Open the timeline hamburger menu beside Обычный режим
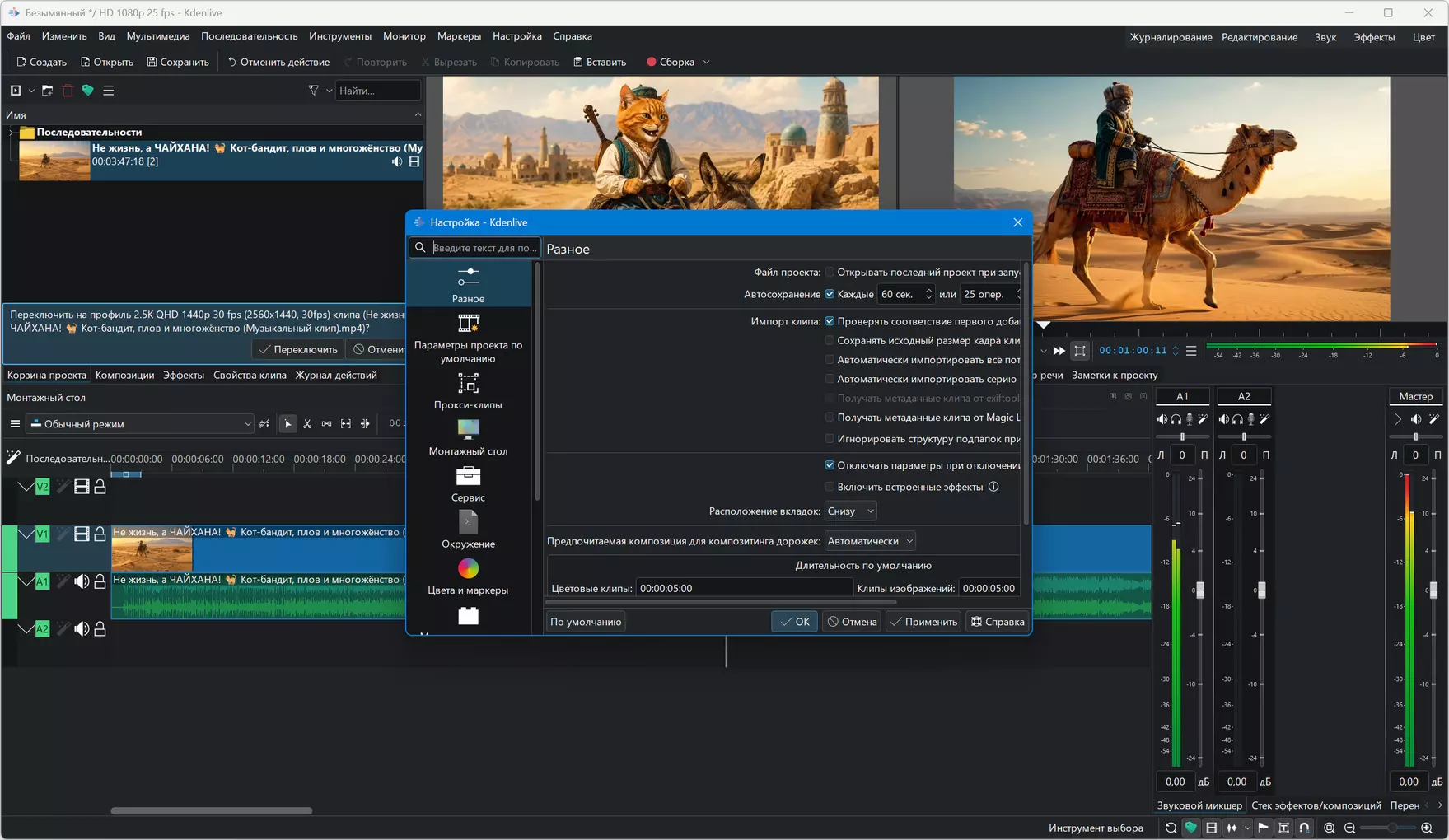This screenshot has width=1449, height=840. (15, 424)
